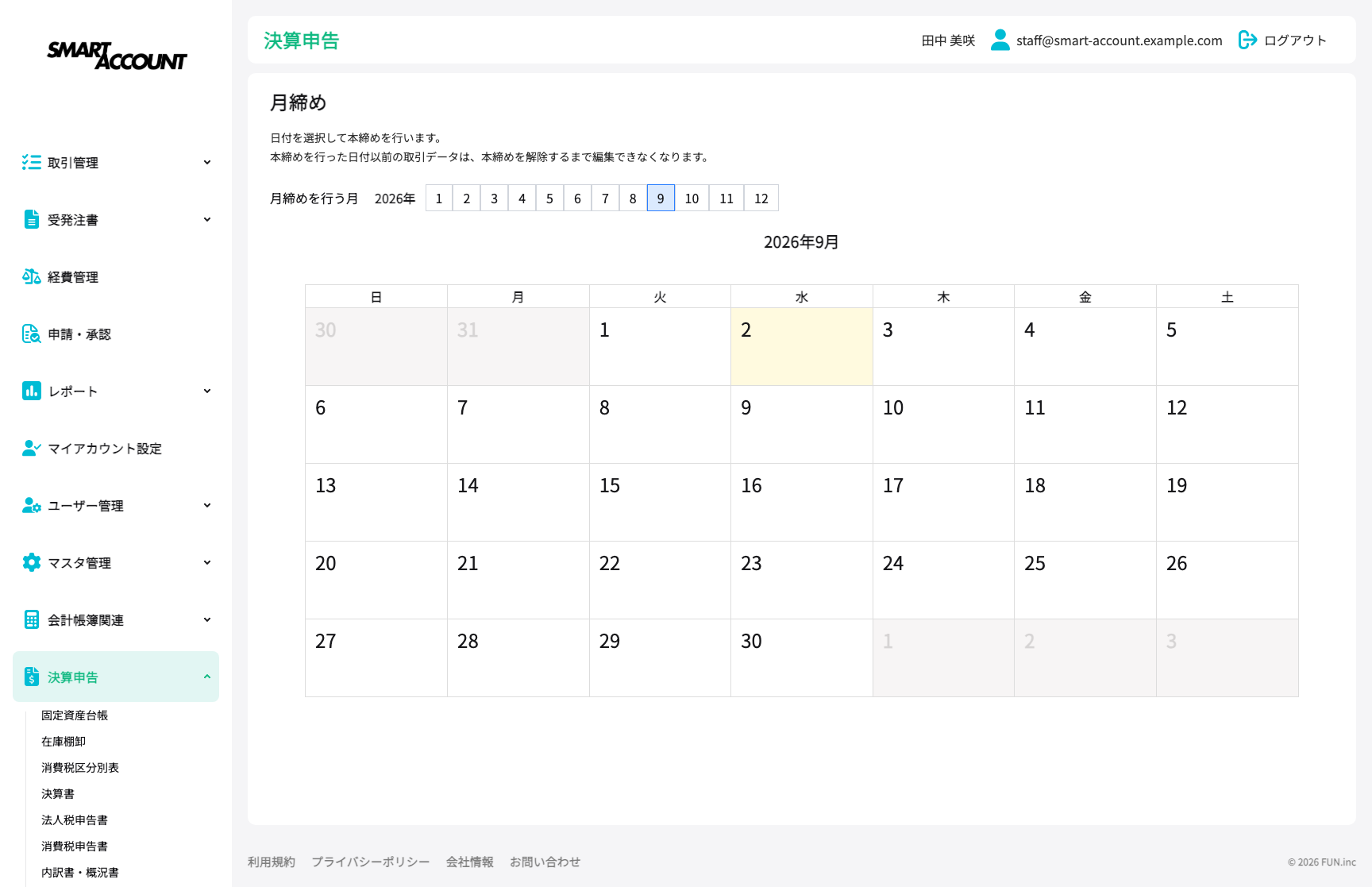Select month 12 in month selector
This screenshot has height=887, width=1372.
click(761, 199)
